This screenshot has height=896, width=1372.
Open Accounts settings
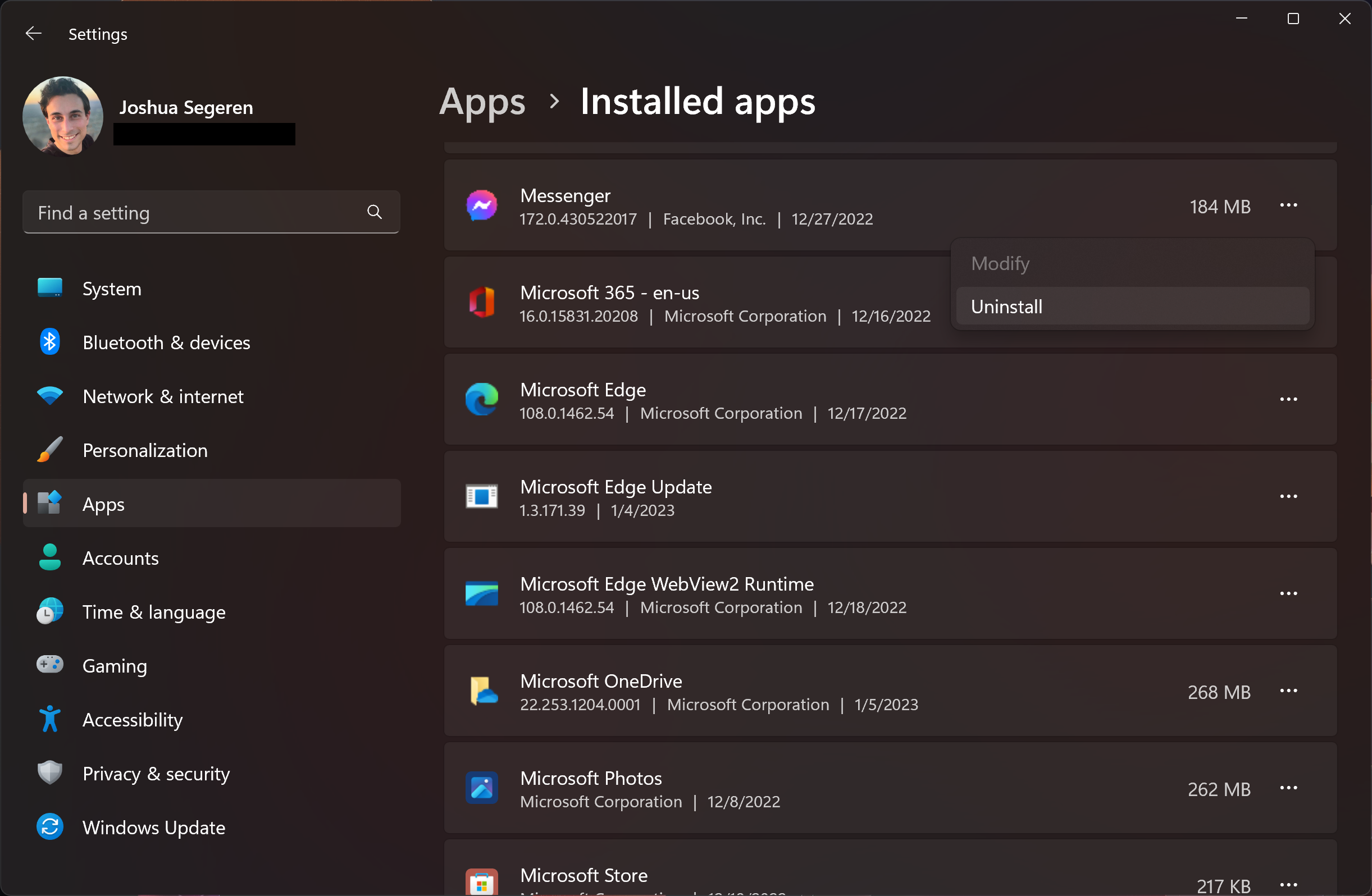(211, 558)
